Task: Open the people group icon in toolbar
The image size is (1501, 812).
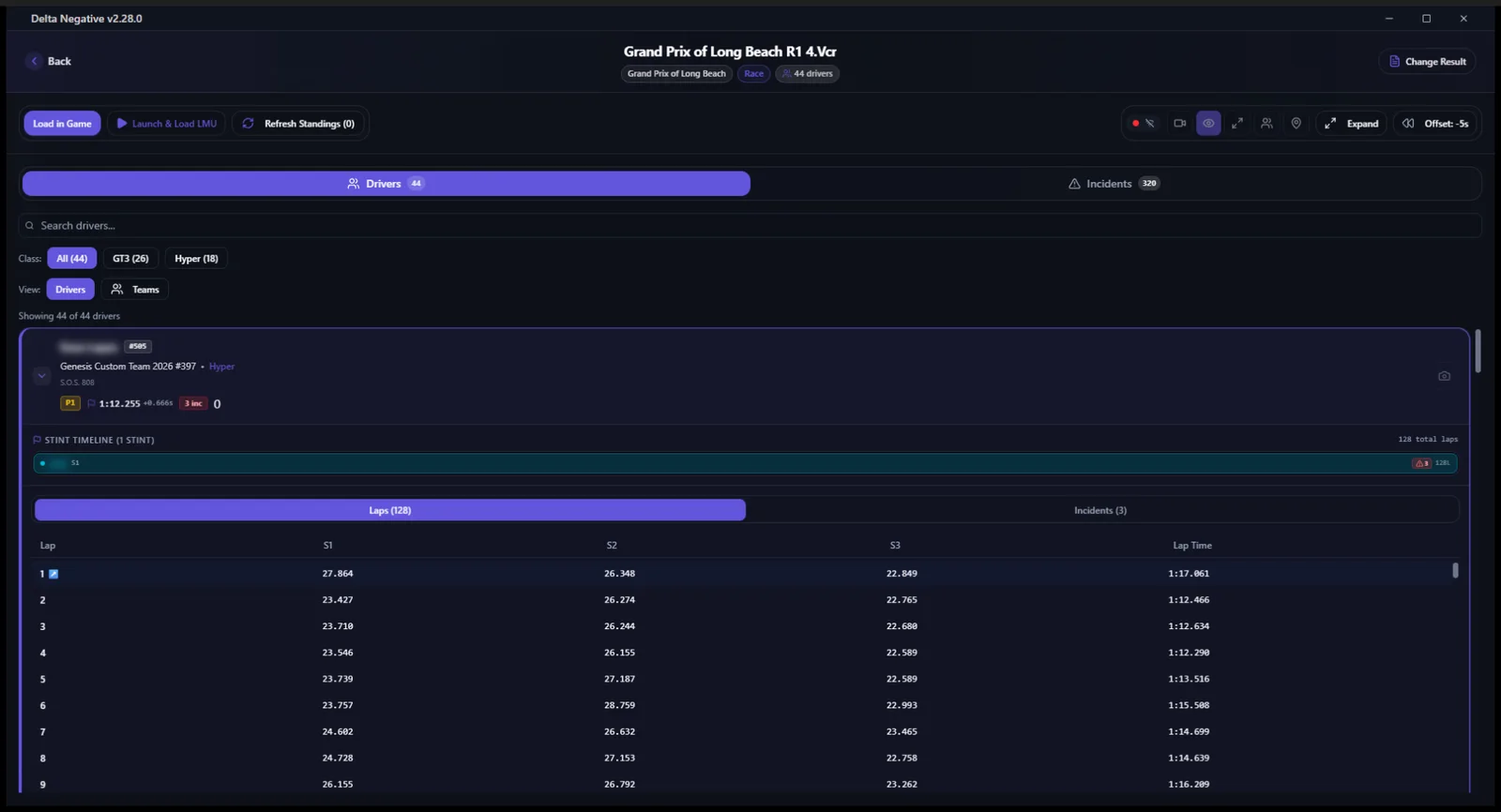Action: [1266, 124]
